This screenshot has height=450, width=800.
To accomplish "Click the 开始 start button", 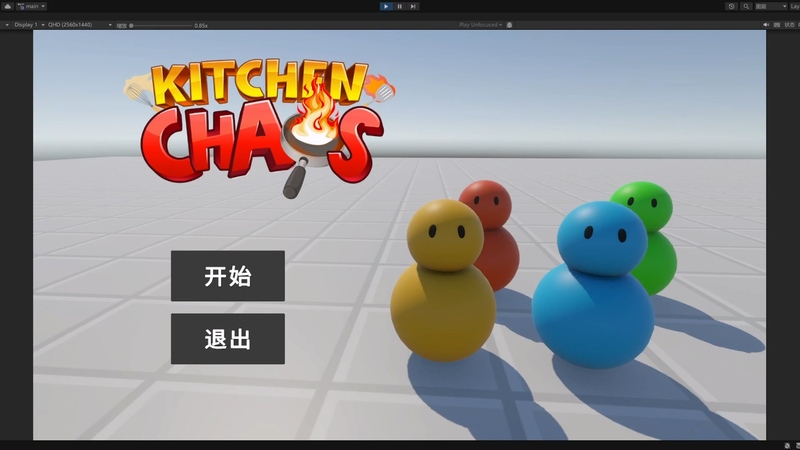I will [x=228, y=276].
